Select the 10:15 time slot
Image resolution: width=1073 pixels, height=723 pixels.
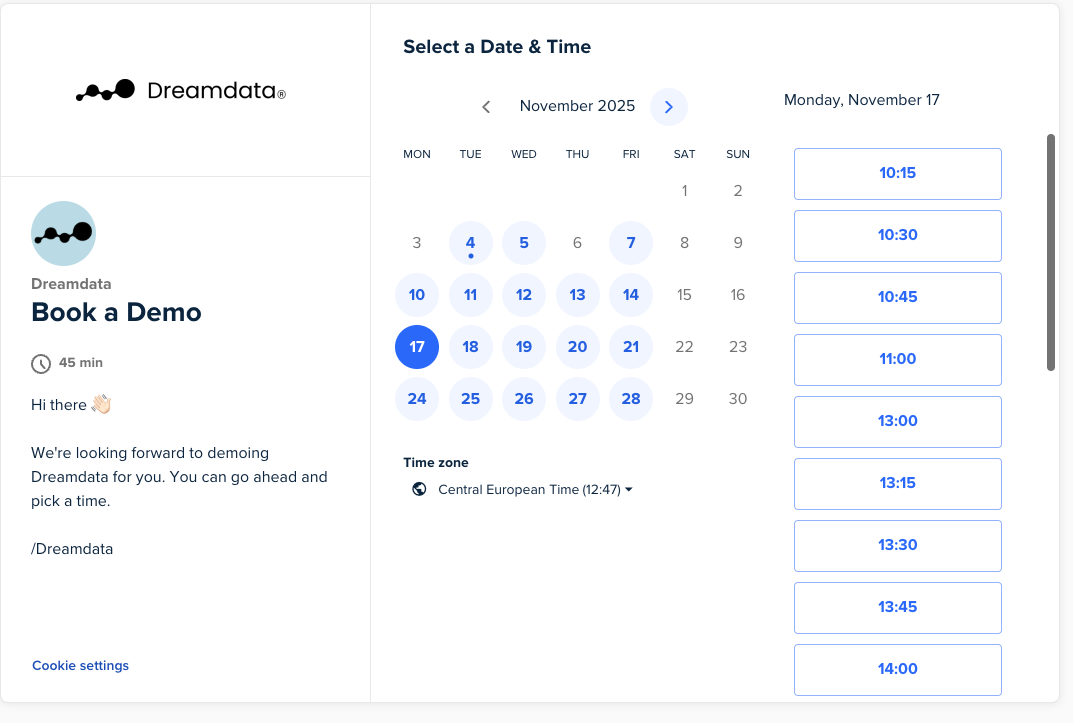pos(897,173)
